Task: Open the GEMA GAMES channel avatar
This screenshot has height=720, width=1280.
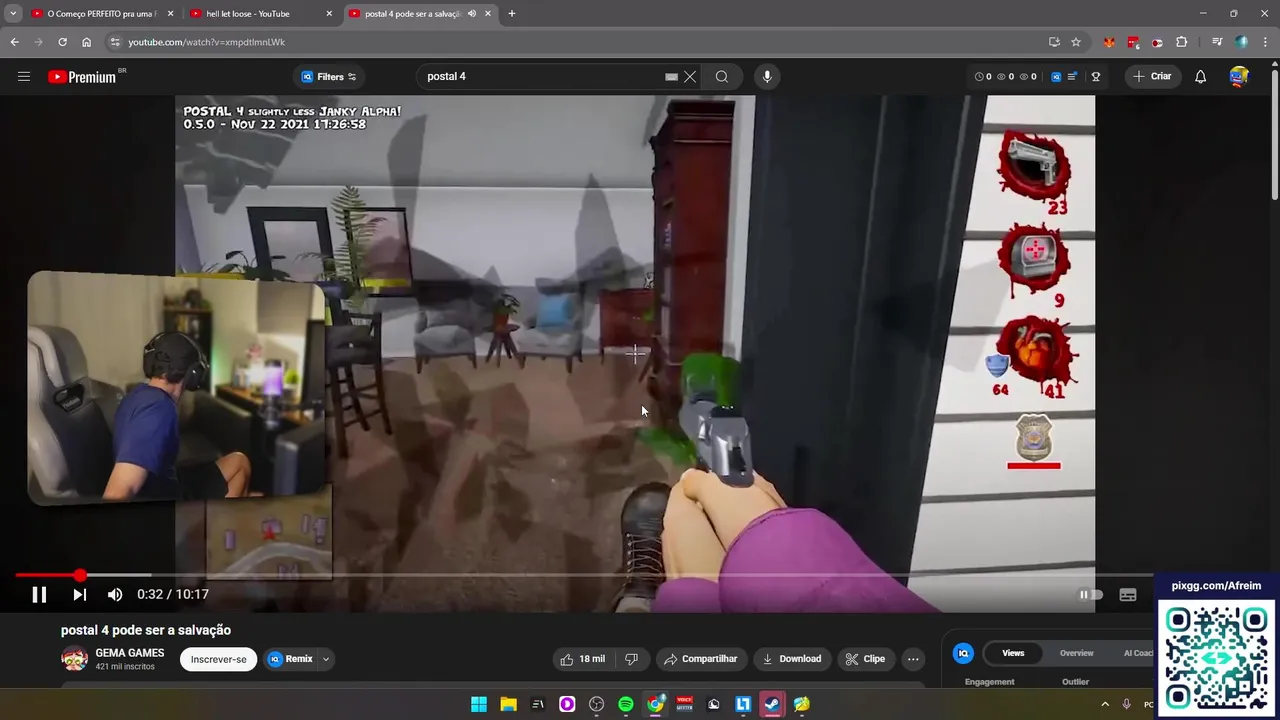Action: (x=74, y=659)
